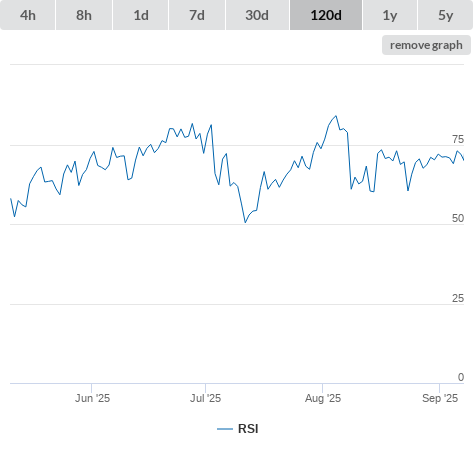Switch to the 8h time range
This screenshot has width=474, height=455.
pyautogui.click(x=84, y=15)
